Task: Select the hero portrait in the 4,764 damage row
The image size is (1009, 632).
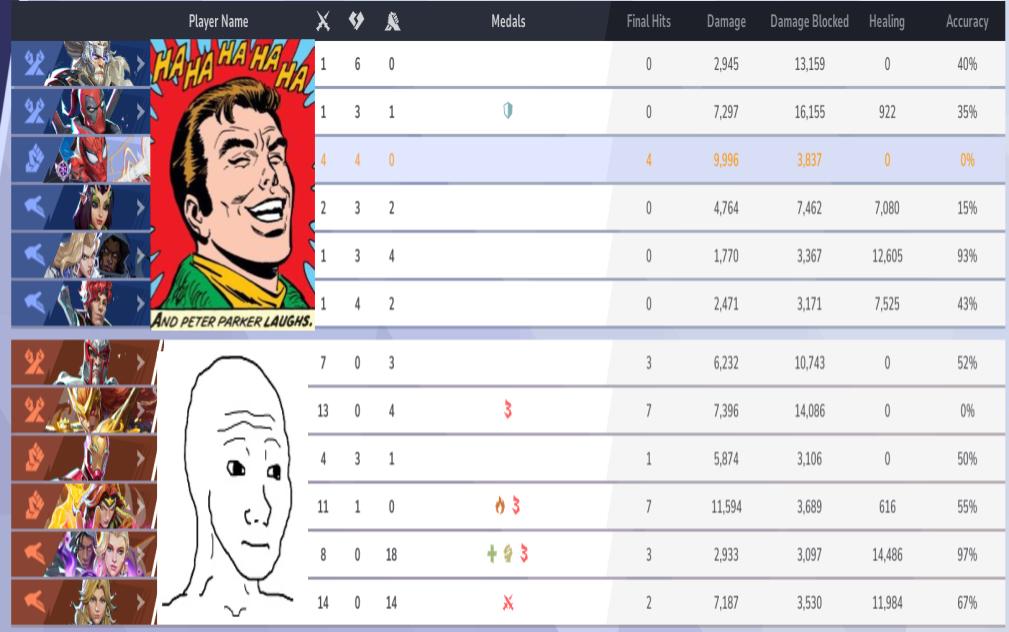Action: coord(95,208)
